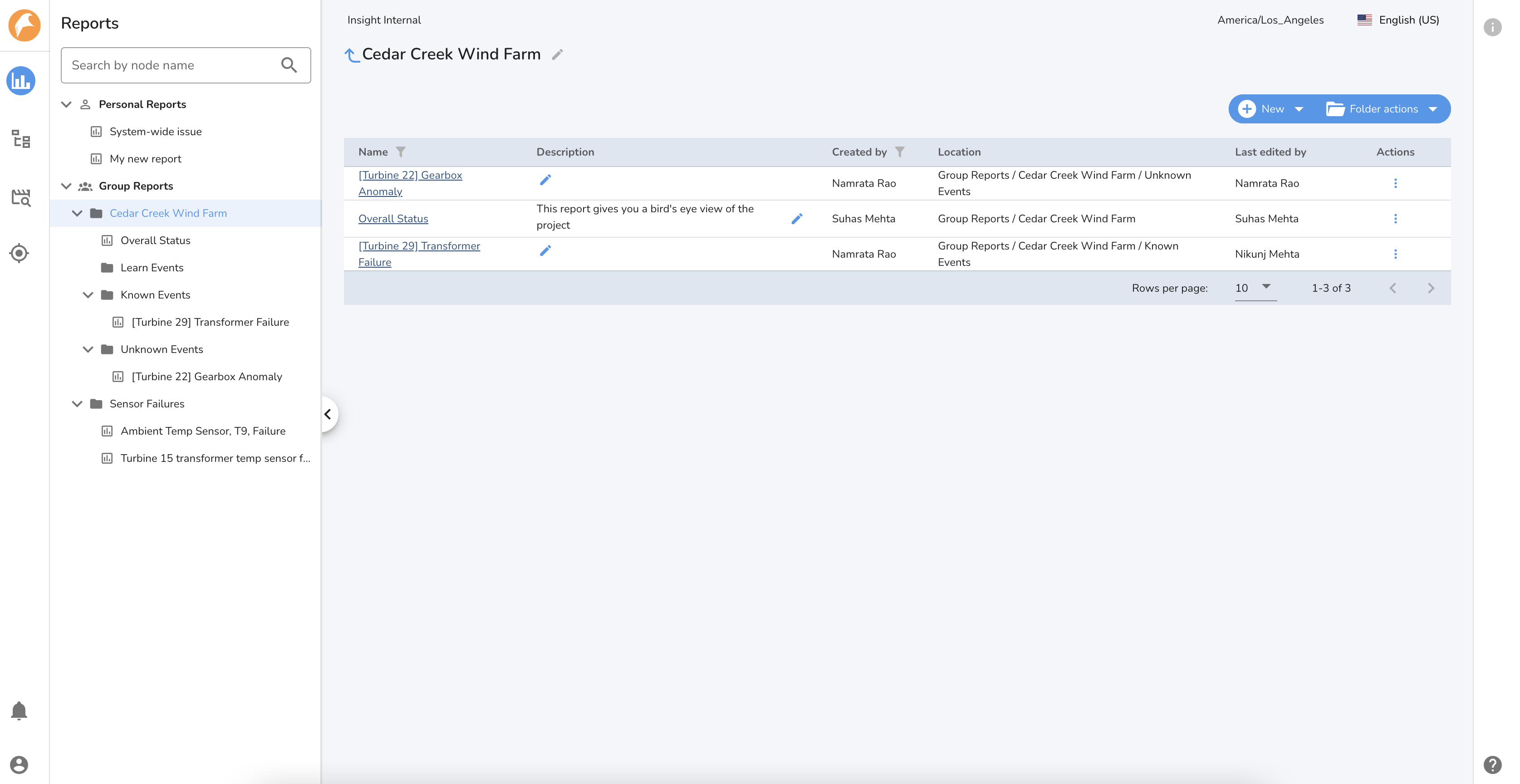Focus the Search by node name field
Viewport: 1520px width, 784px height.
186,65
